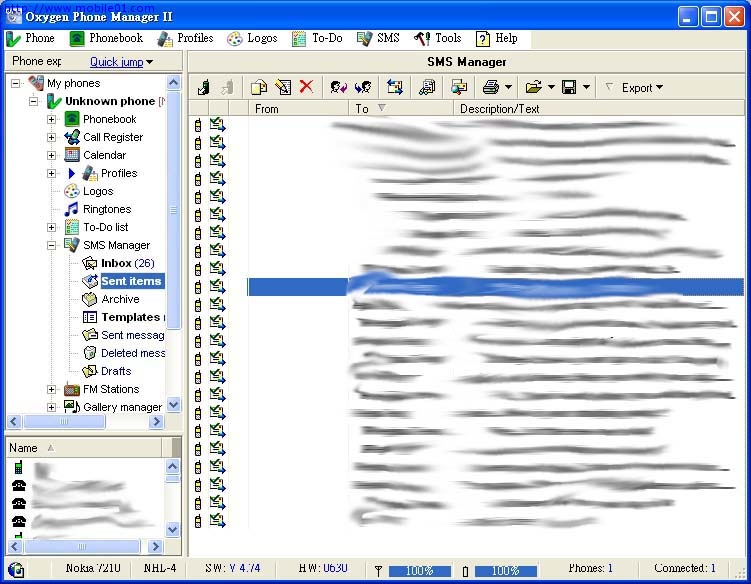Expand the Call Register tree node
The image size is (751, 584).
tap(52, 137)
